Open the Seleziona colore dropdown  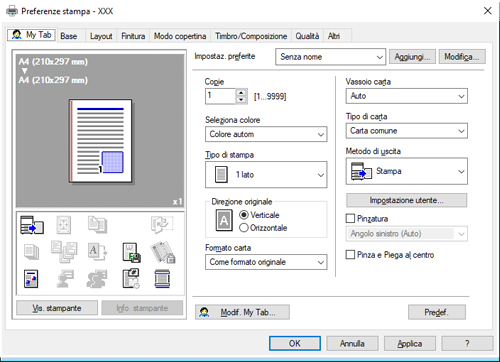point(266,134)
